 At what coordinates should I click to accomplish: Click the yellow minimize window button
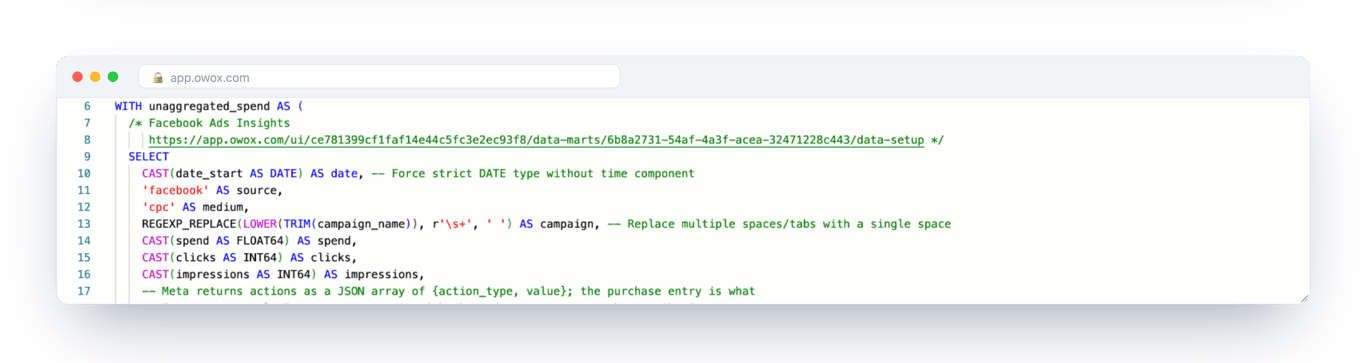[96, 77]
